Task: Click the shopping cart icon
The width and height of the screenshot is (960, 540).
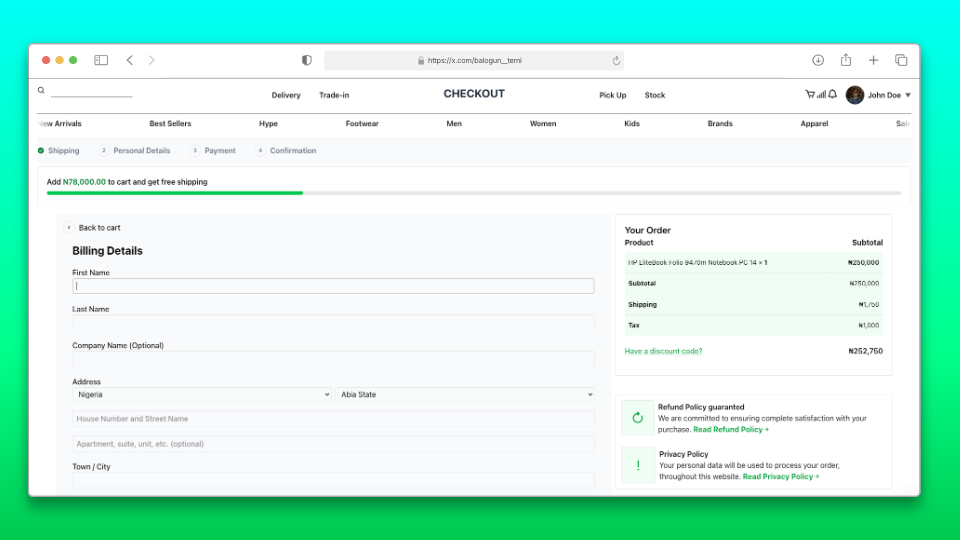Action: coord(809,95)
